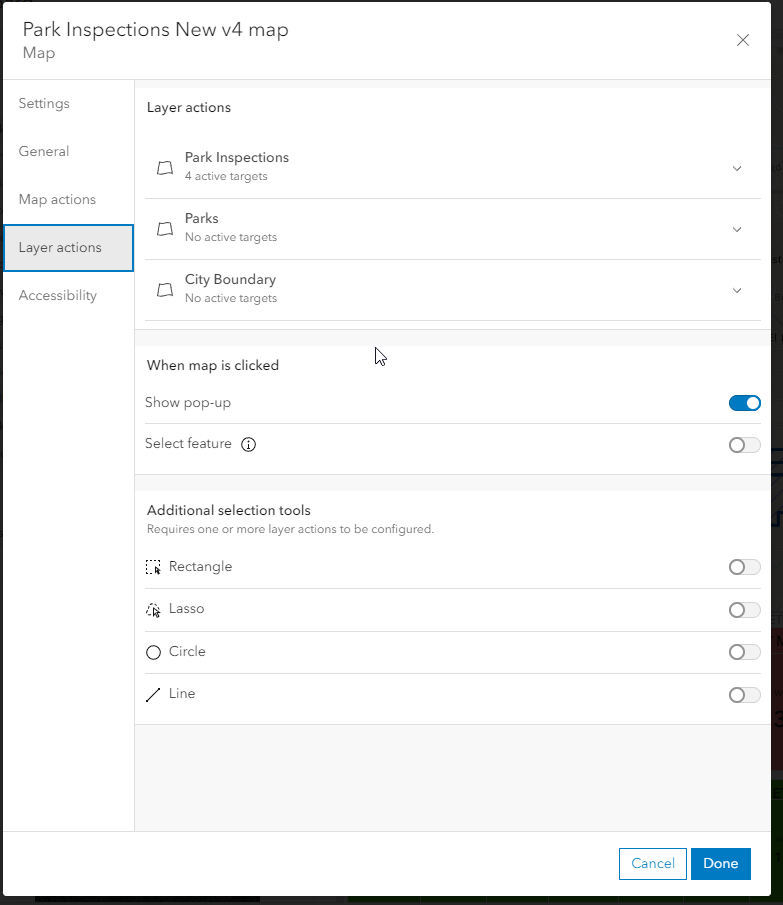Enable the Rectangle selection toggle
This screenshot has height=905, width=783.
744,567
